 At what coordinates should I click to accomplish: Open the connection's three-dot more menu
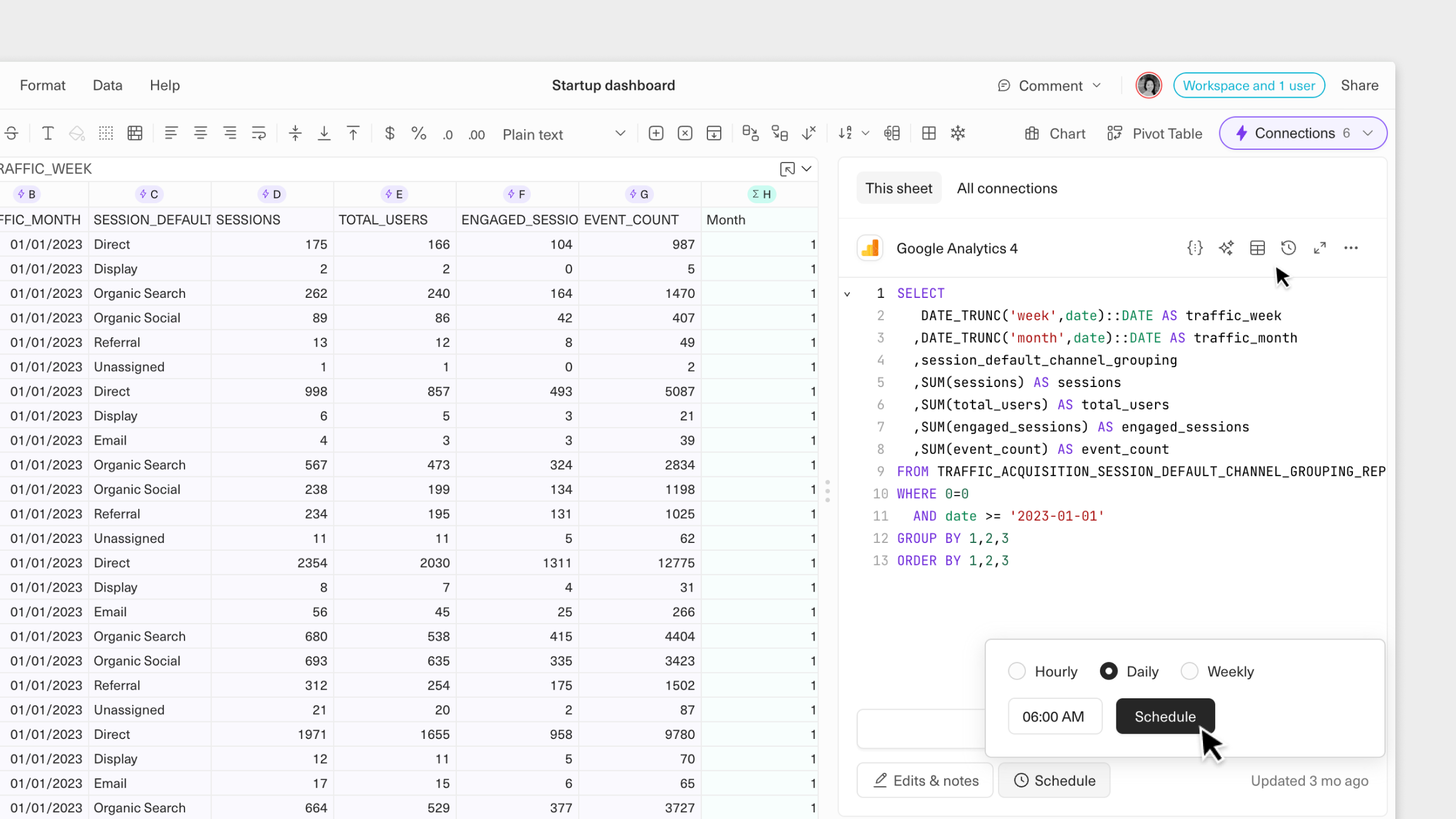1351,248
